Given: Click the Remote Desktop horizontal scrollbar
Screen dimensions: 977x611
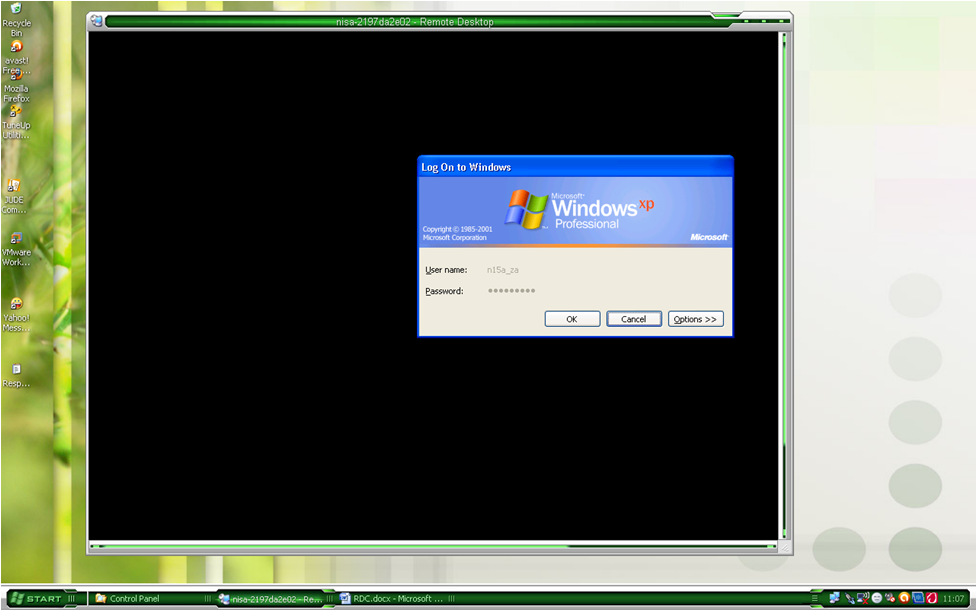Looking at the screenshot, I should (x=433, y=546).
